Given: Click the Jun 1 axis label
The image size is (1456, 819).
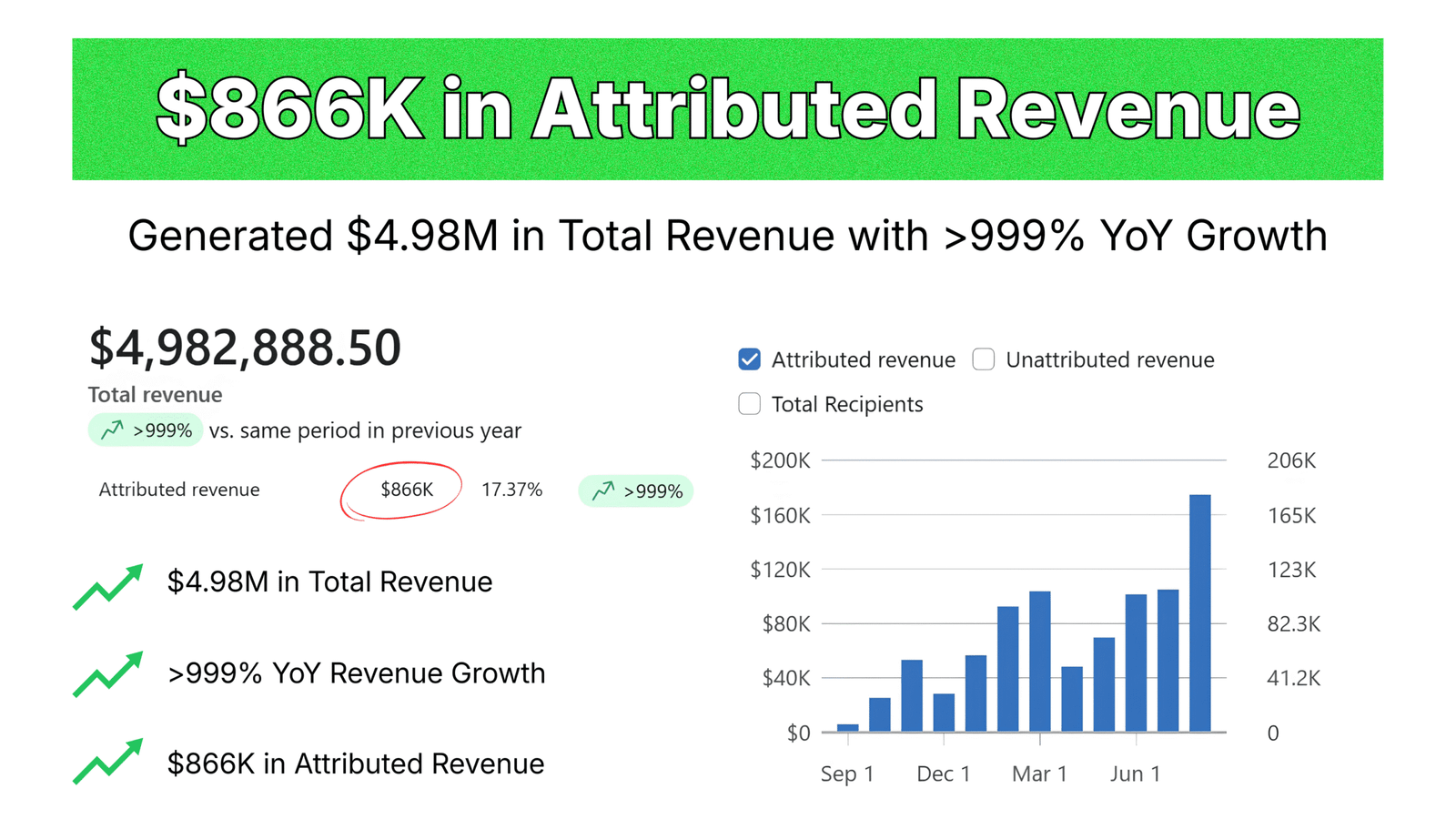Looking at the screenshot, I should point(1136,773).
